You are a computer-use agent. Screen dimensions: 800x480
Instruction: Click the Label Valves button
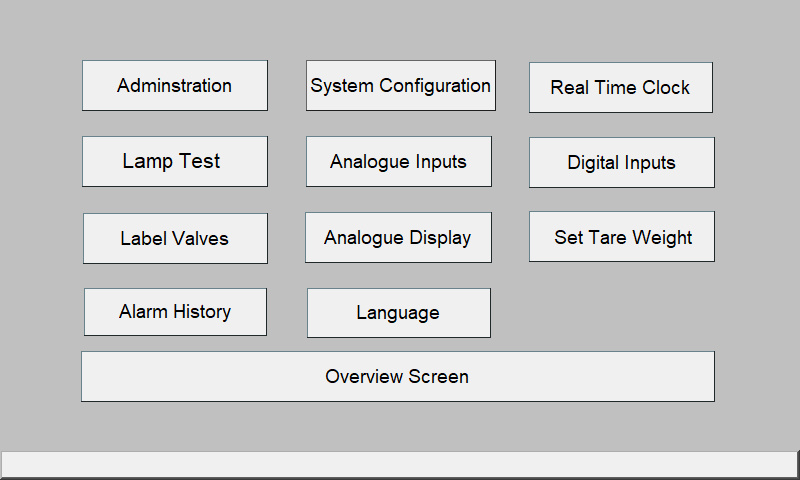click(x=175, y=239)
